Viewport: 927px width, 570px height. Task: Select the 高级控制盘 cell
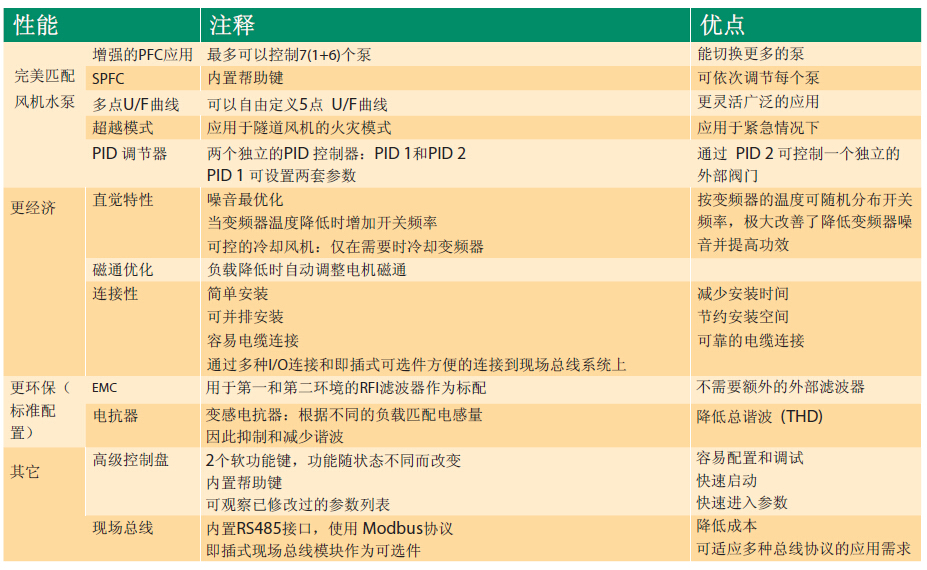pyautogui.click(x=130, y=460)
